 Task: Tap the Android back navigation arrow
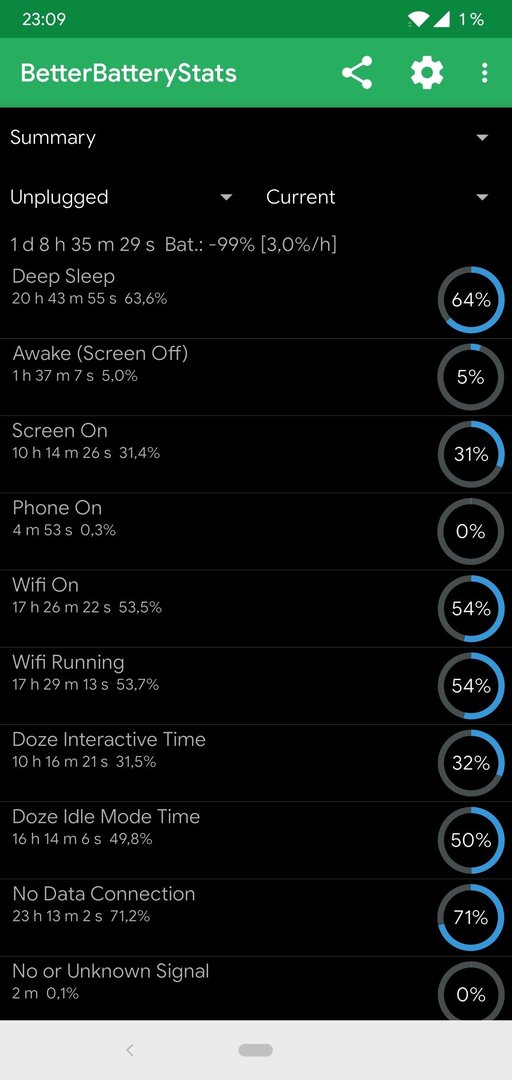(x=130, y=1050)
